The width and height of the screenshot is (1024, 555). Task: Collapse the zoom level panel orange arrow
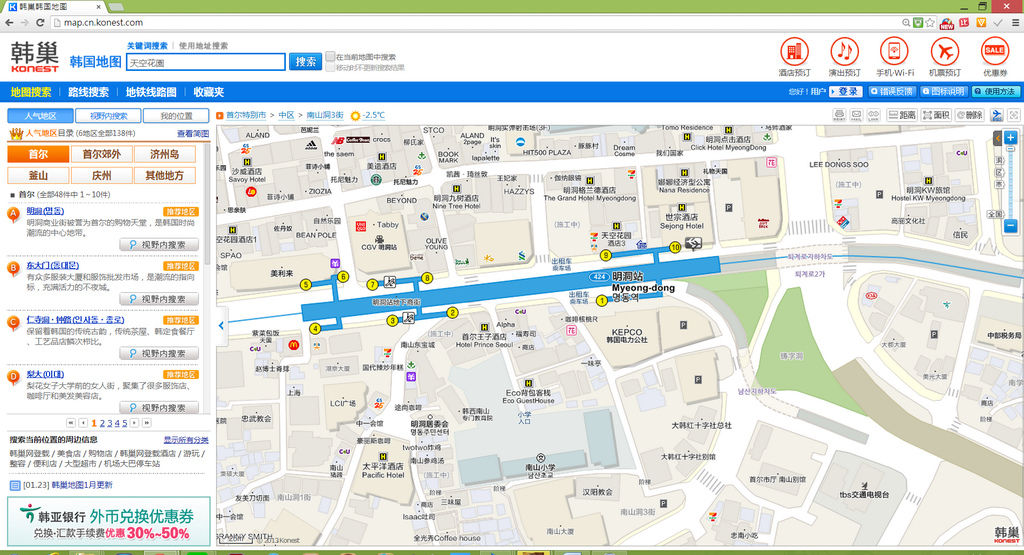pos(997,138)
